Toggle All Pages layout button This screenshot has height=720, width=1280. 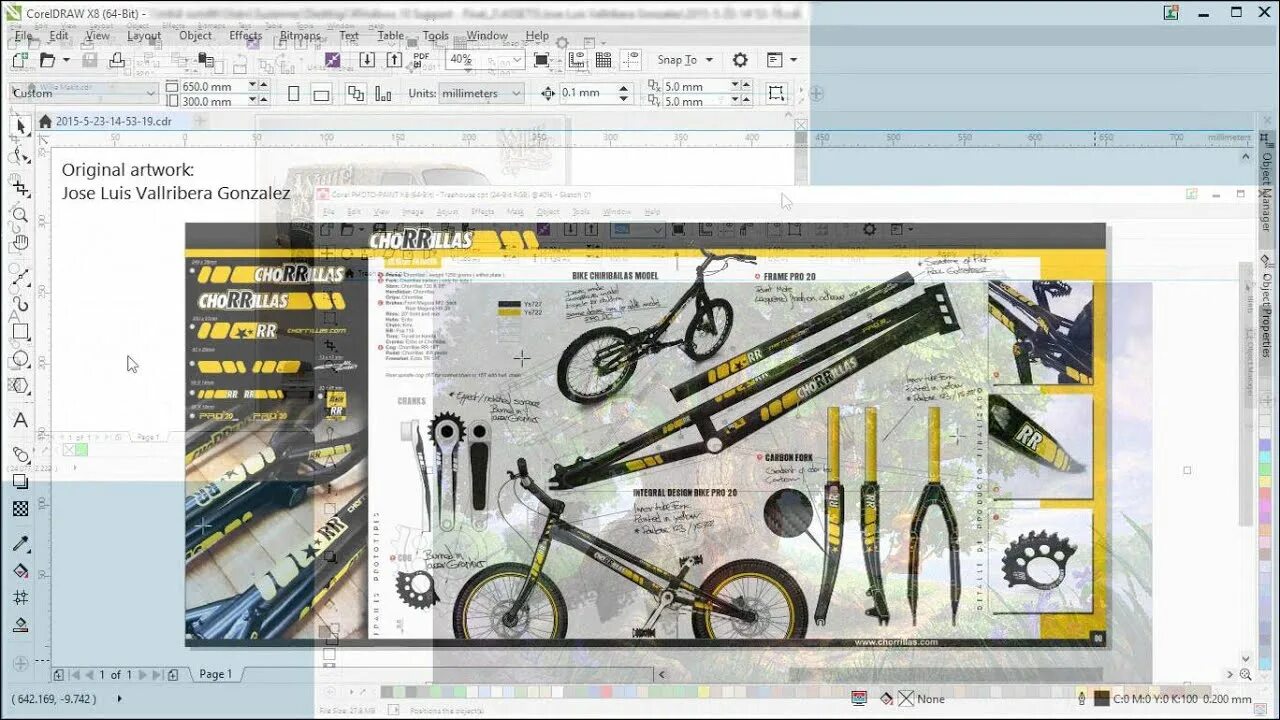coord(355,93)
